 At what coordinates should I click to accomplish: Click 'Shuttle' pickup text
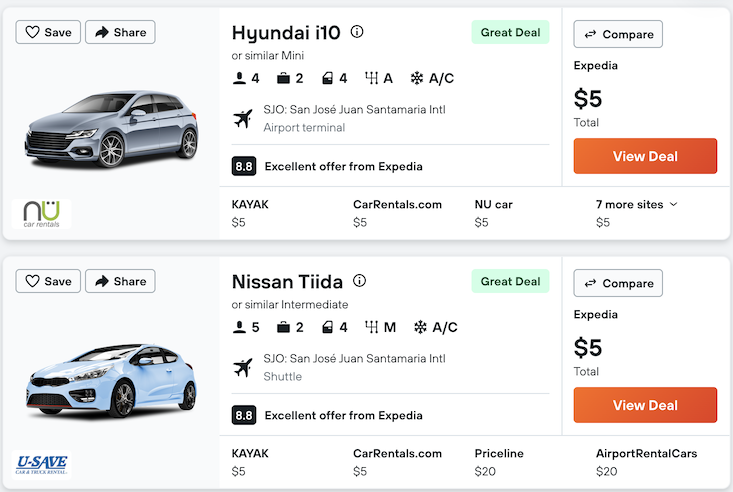point(282,376)
